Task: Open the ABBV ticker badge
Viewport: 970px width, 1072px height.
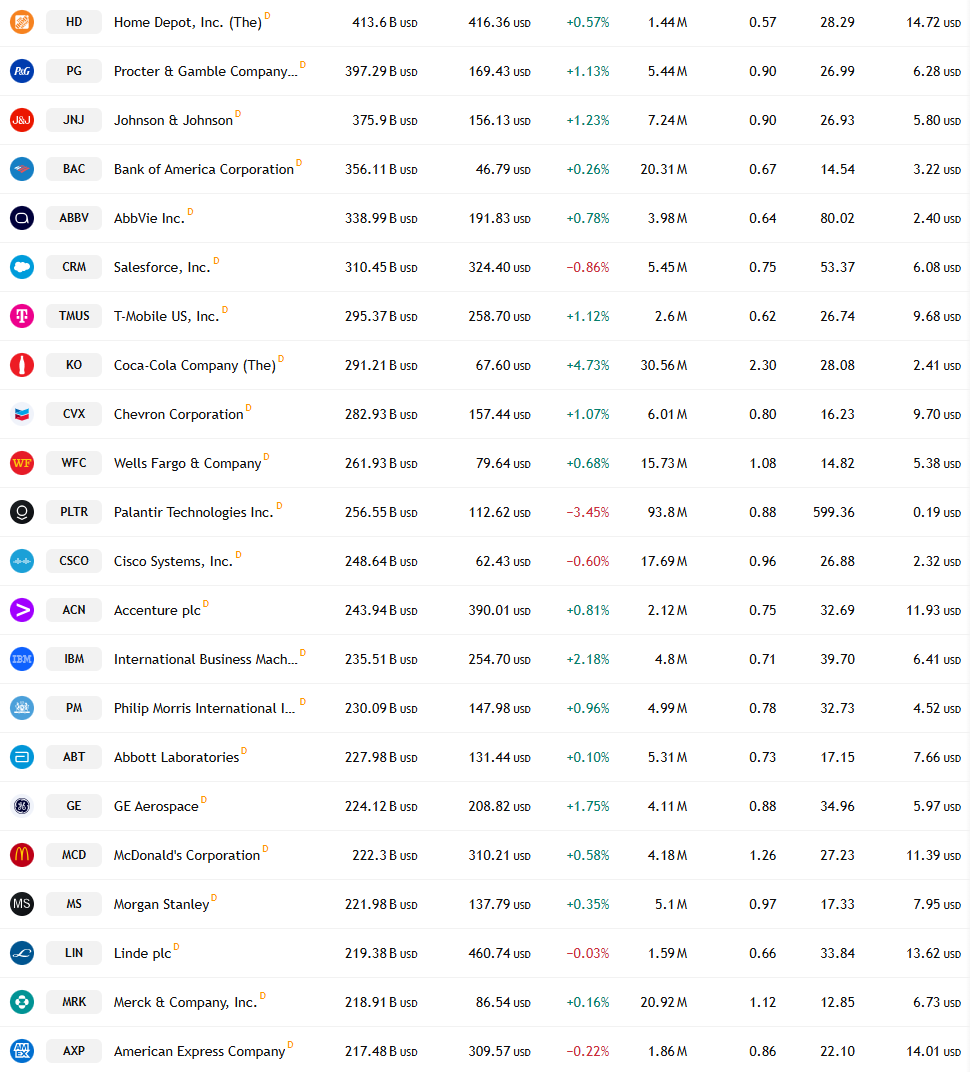Action: [74, 218]
